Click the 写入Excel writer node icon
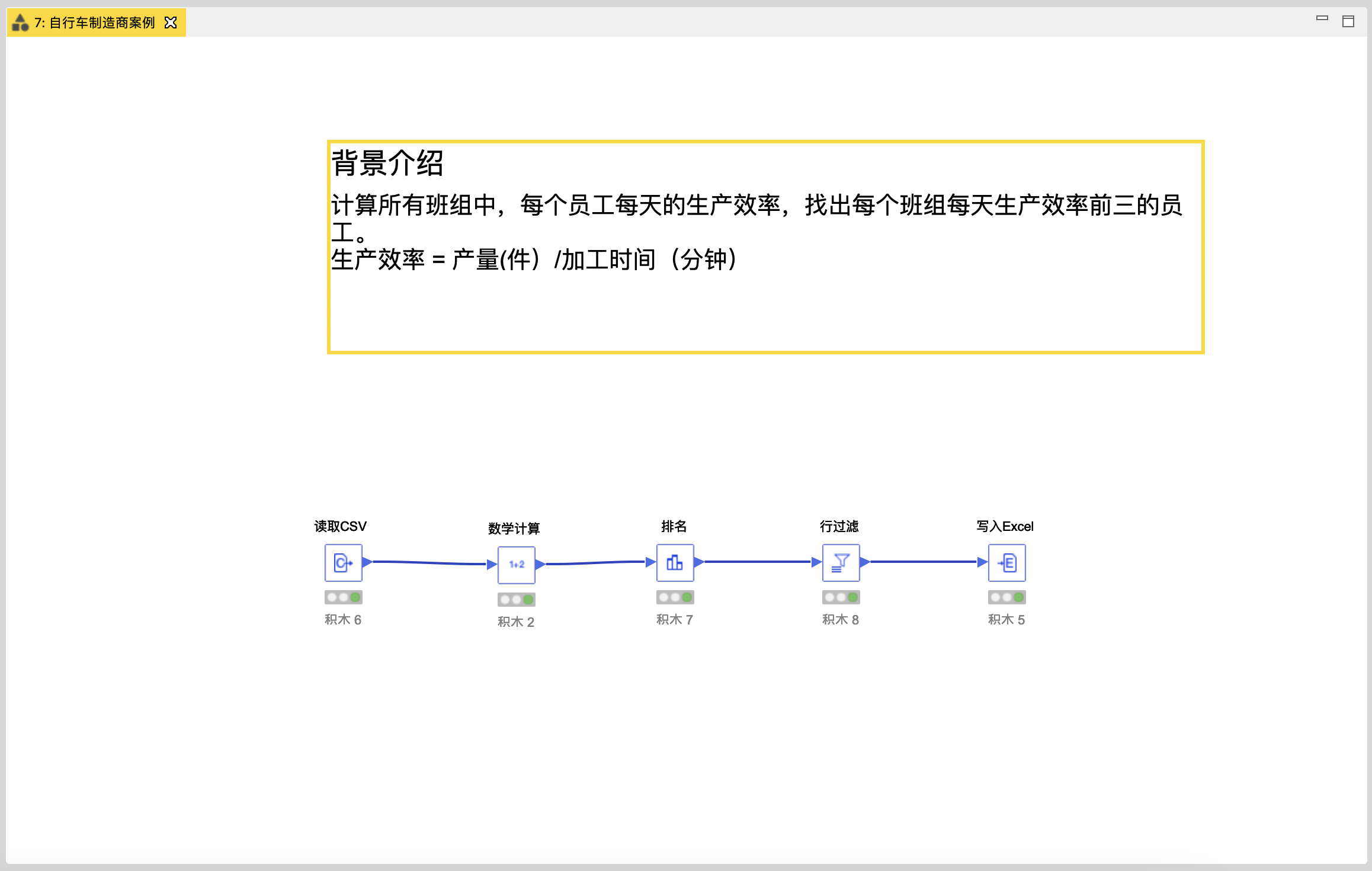Viewport: 1372px width, 871px height. pyautogui.click(x=1006, y=562)
